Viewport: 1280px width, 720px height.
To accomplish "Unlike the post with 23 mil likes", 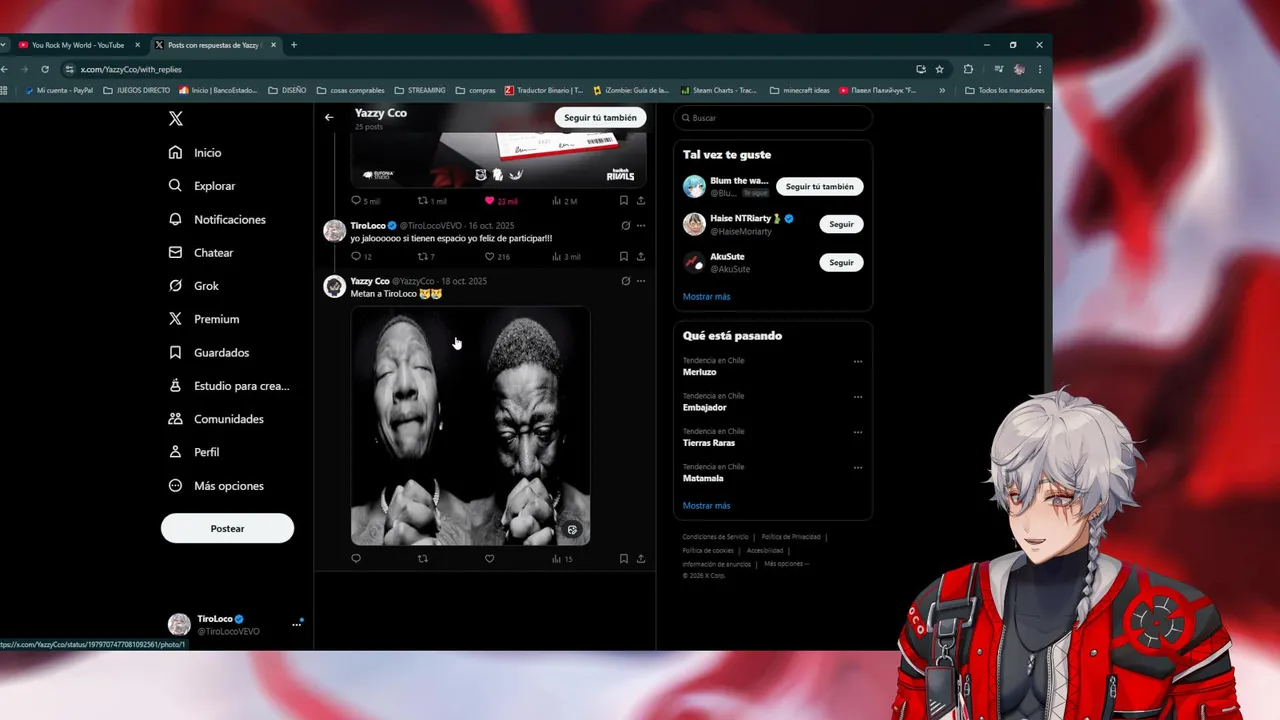I will click(501, 201).
